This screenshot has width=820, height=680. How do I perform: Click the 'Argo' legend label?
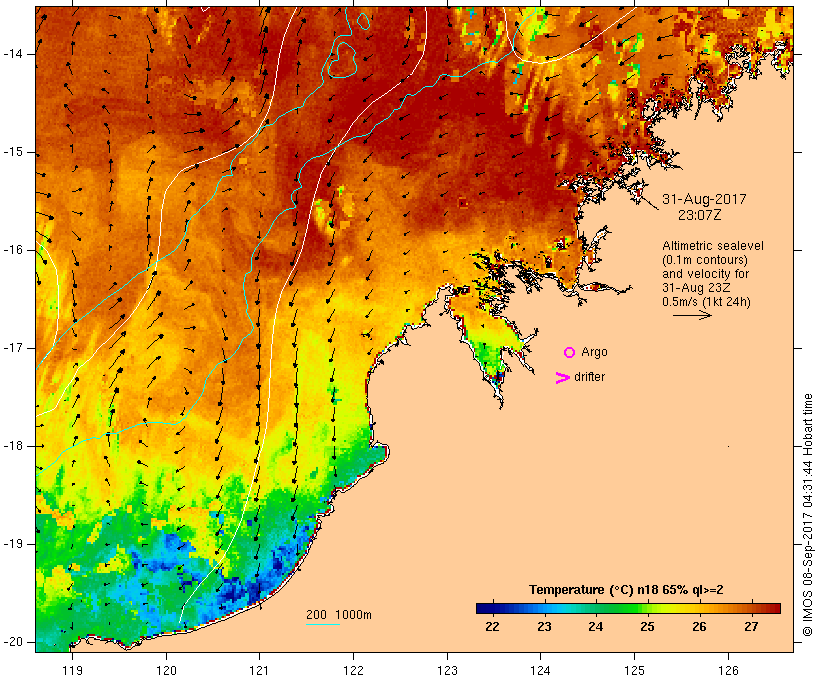[x=595, y=352]
